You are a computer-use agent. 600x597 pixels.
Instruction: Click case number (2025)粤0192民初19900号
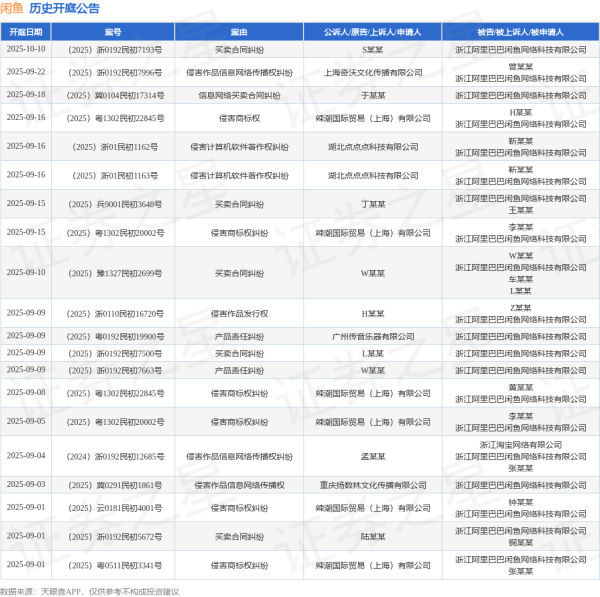(x=115, y=336)
